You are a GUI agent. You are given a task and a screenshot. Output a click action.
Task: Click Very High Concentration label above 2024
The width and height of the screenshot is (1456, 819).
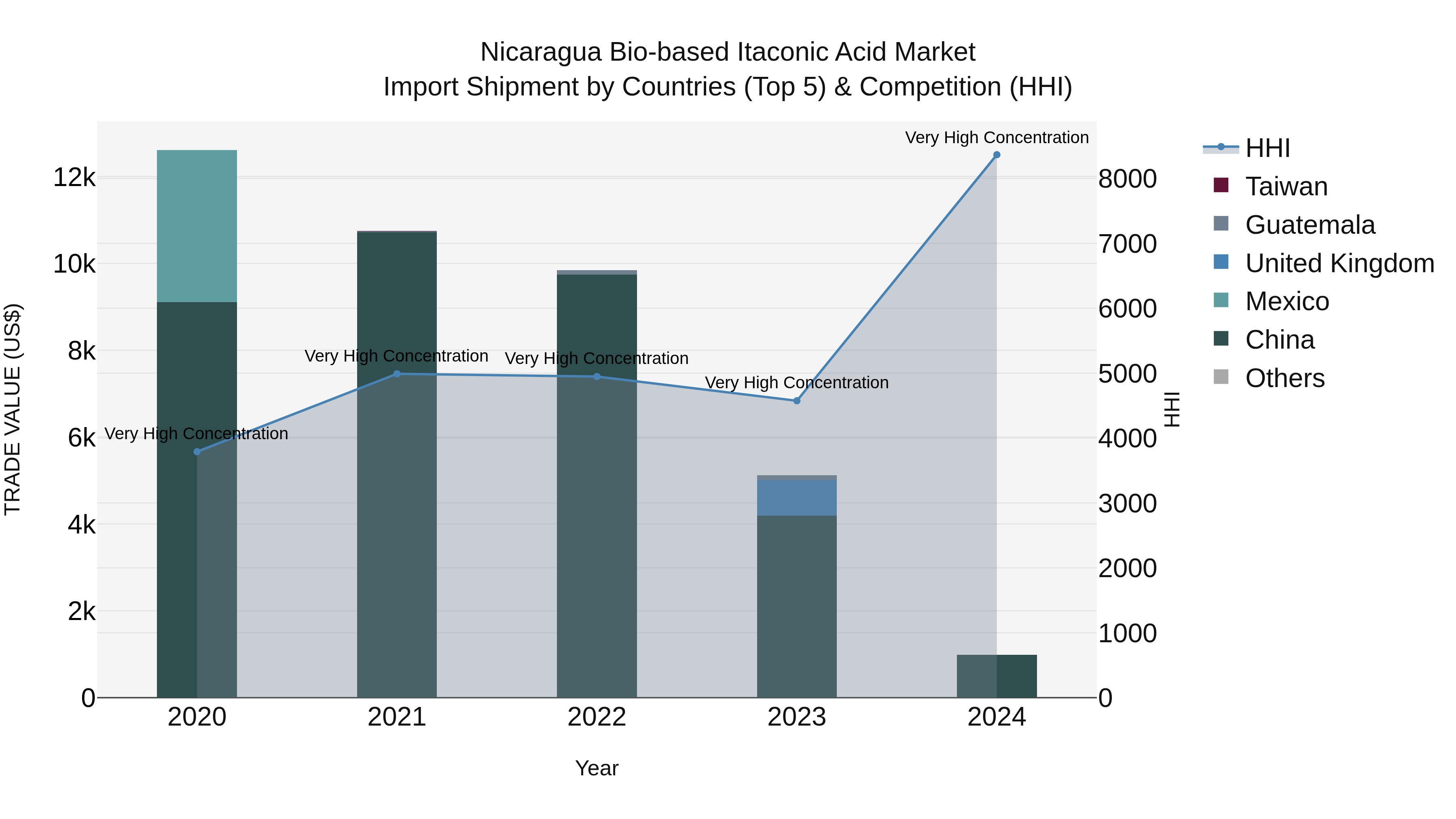[997, 138]
